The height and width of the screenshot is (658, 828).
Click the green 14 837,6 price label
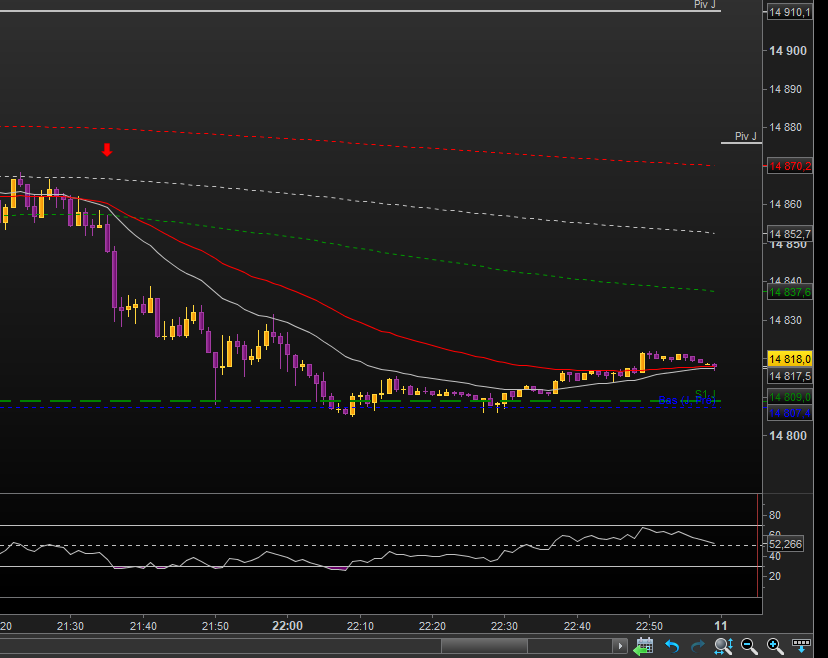[789, 292]
